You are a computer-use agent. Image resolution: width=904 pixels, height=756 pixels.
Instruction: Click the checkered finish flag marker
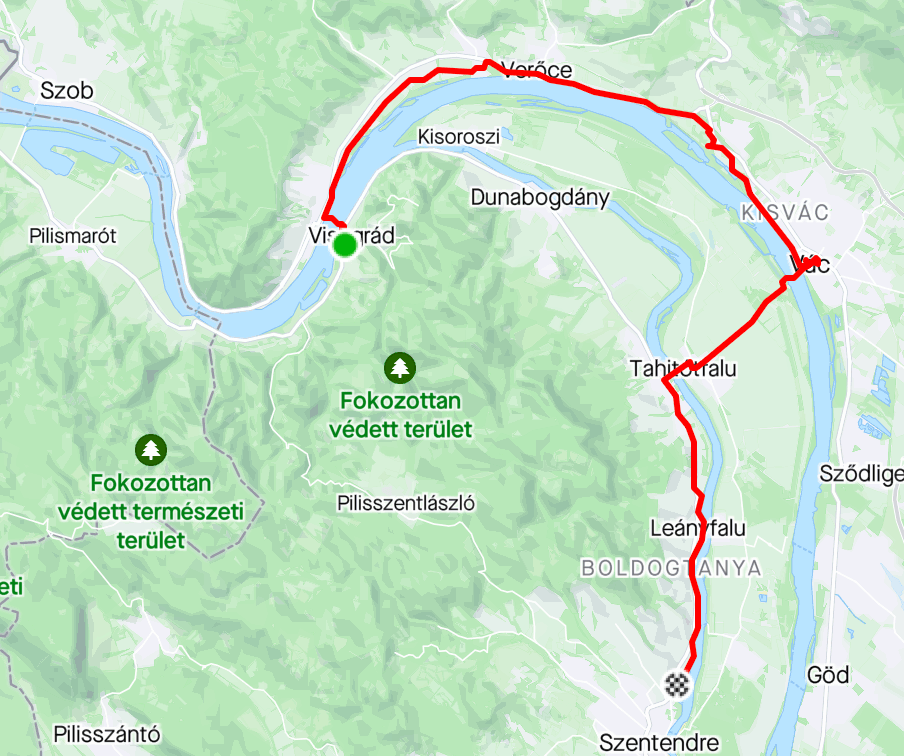[677, 685]
